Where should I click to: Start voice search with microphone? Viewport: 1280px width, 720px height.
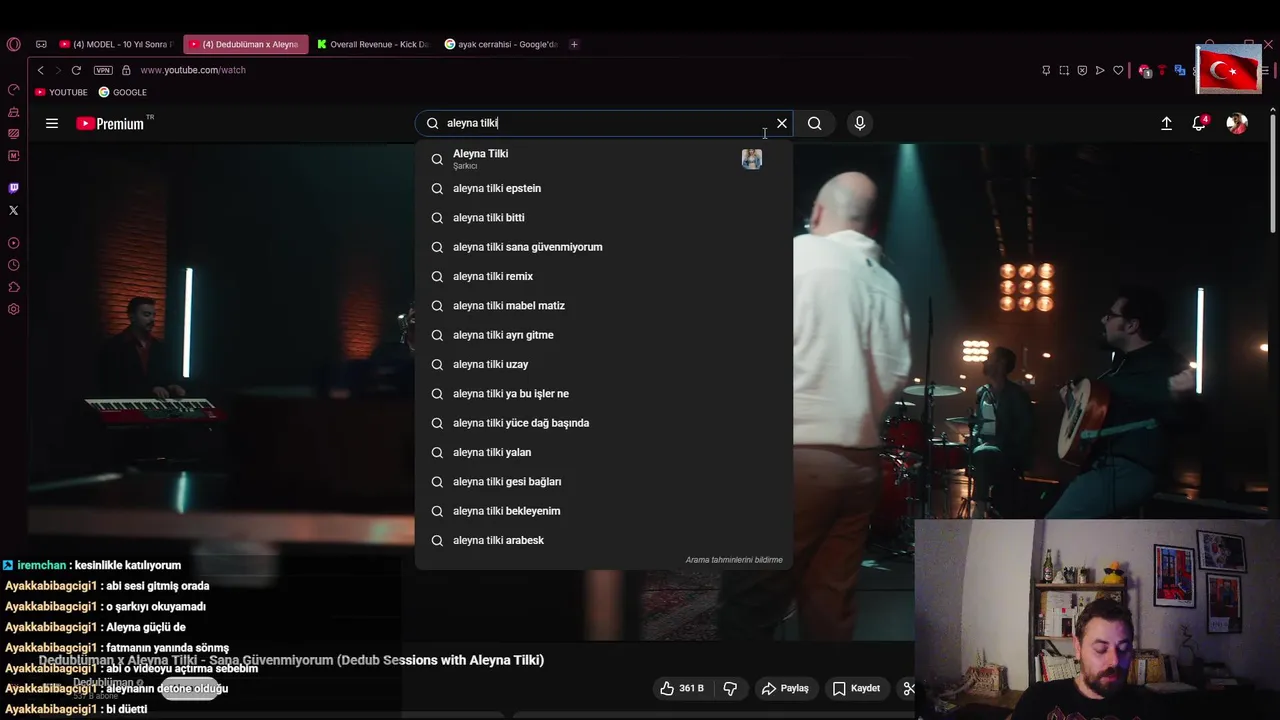(860, 123)
